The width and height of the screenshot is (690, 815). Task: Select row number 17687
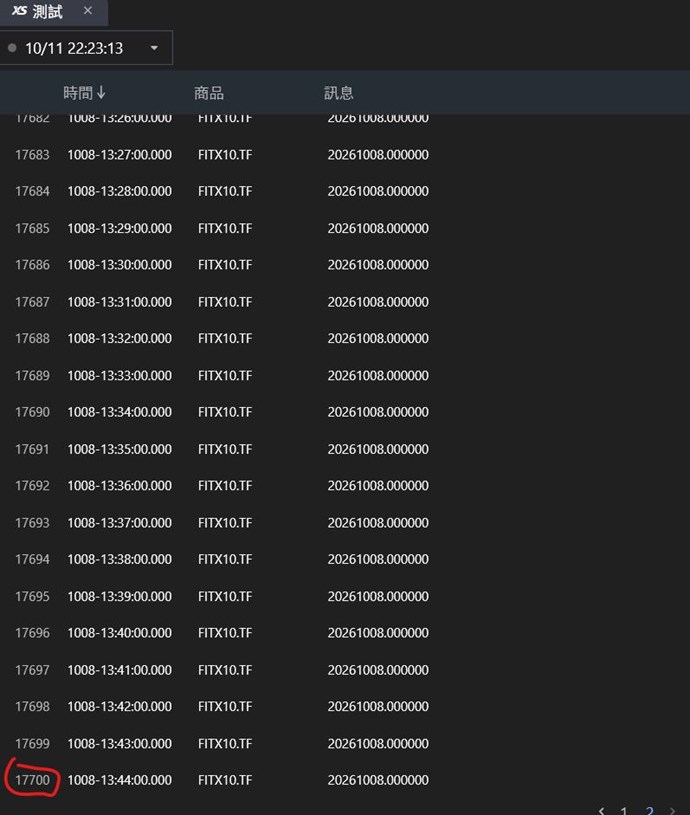32,302
